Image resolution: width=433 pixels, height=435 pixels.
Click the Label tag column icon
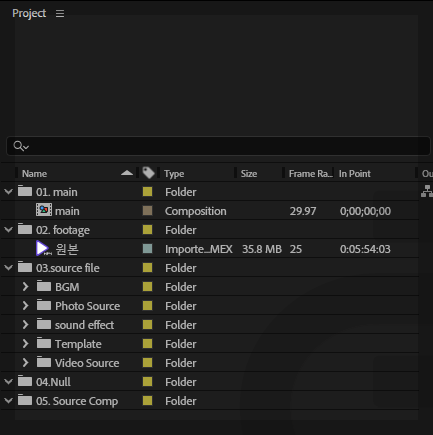click(148, 173)
